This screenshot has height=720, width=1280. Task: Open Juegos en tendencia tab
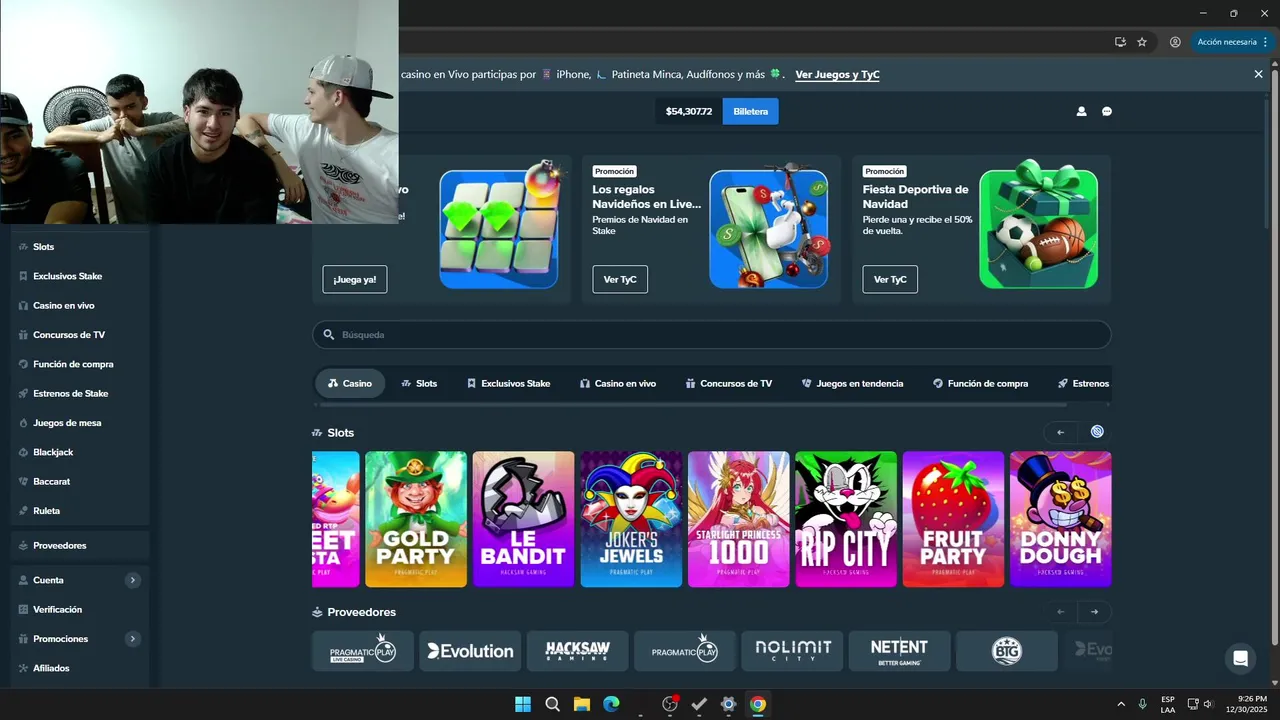[852, 383]
